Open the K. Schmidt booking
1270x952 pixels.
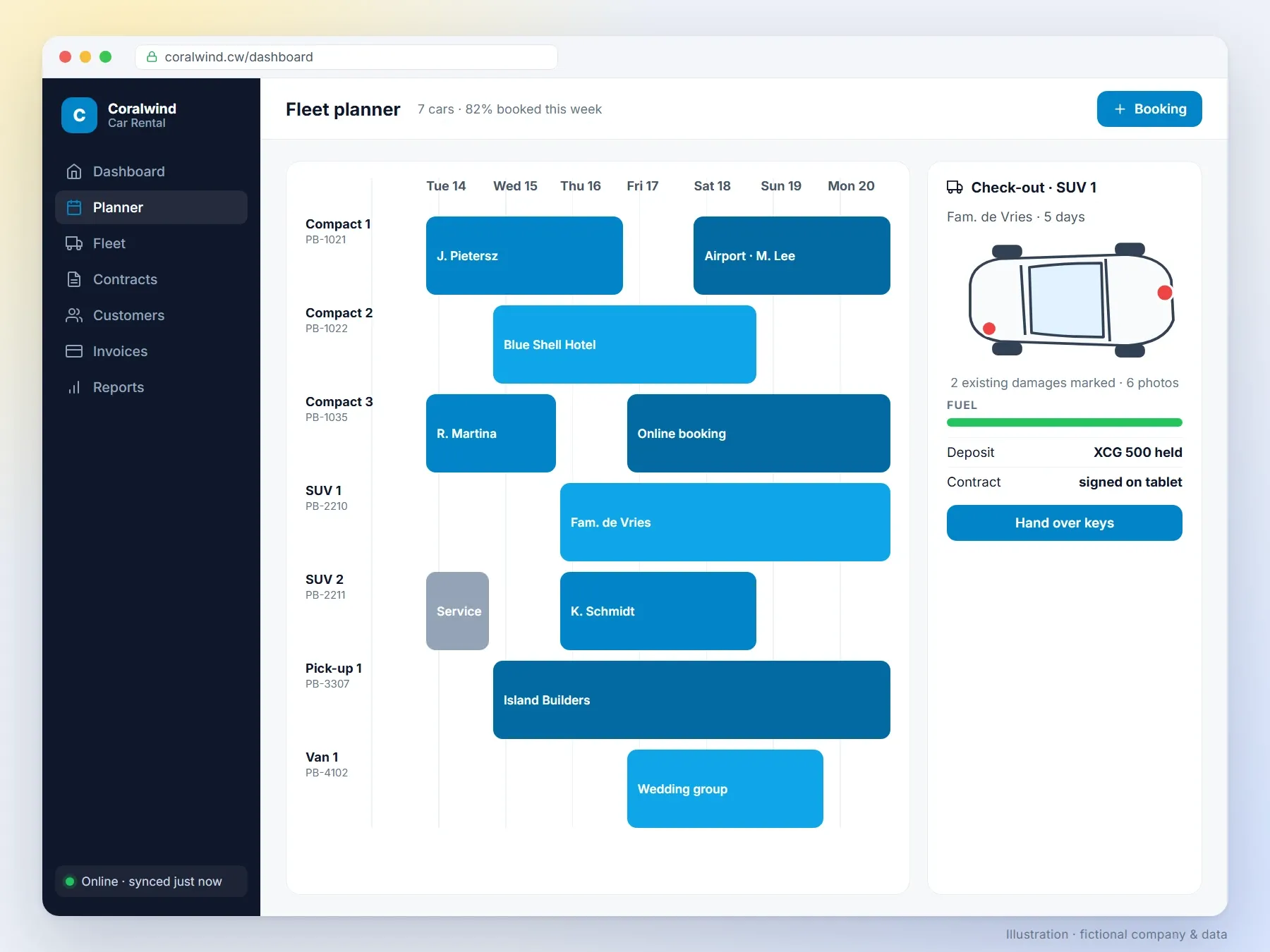[658, 611]
